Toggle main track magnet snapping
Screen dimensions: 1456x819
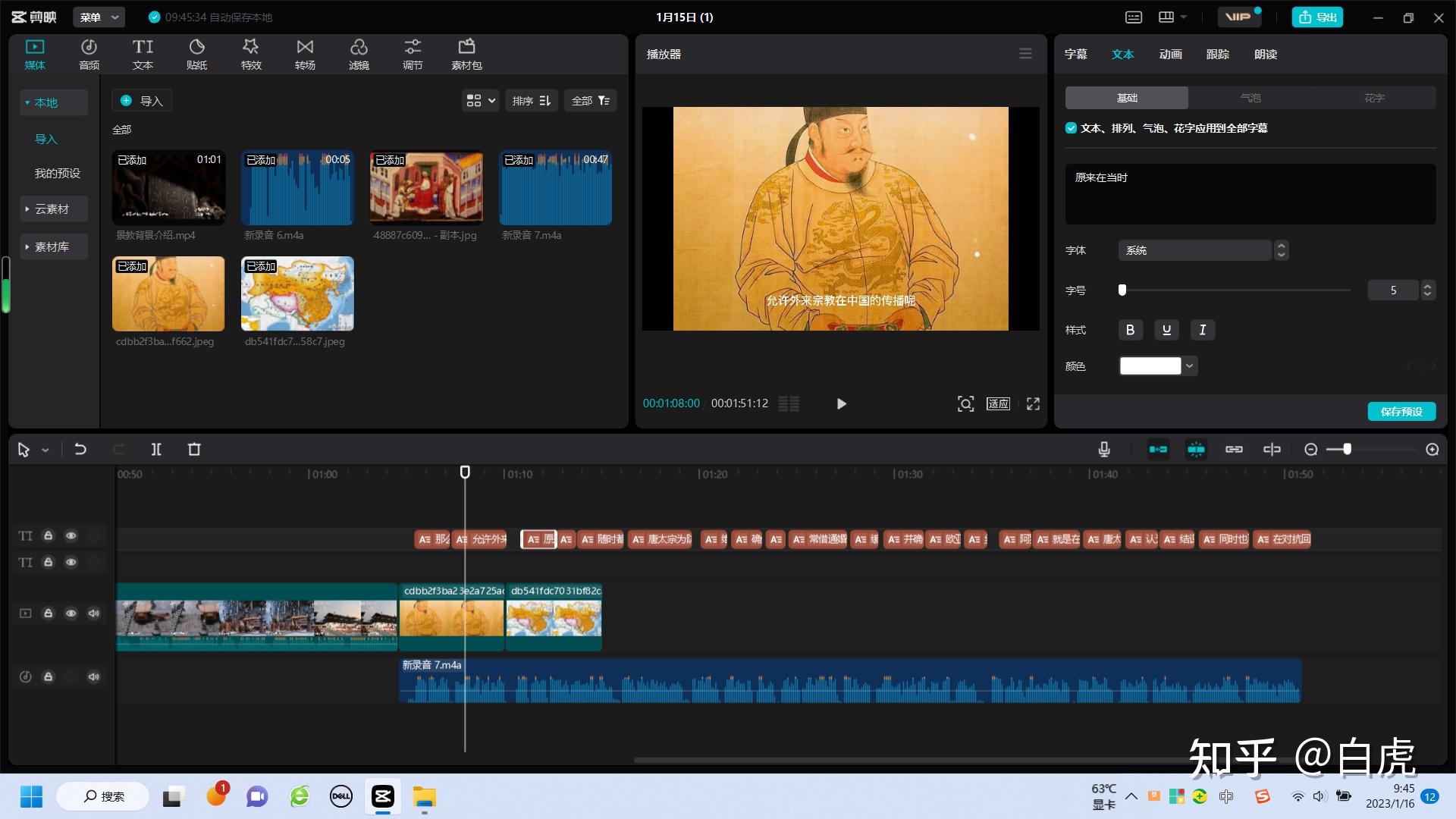[x=1158, y=450]
